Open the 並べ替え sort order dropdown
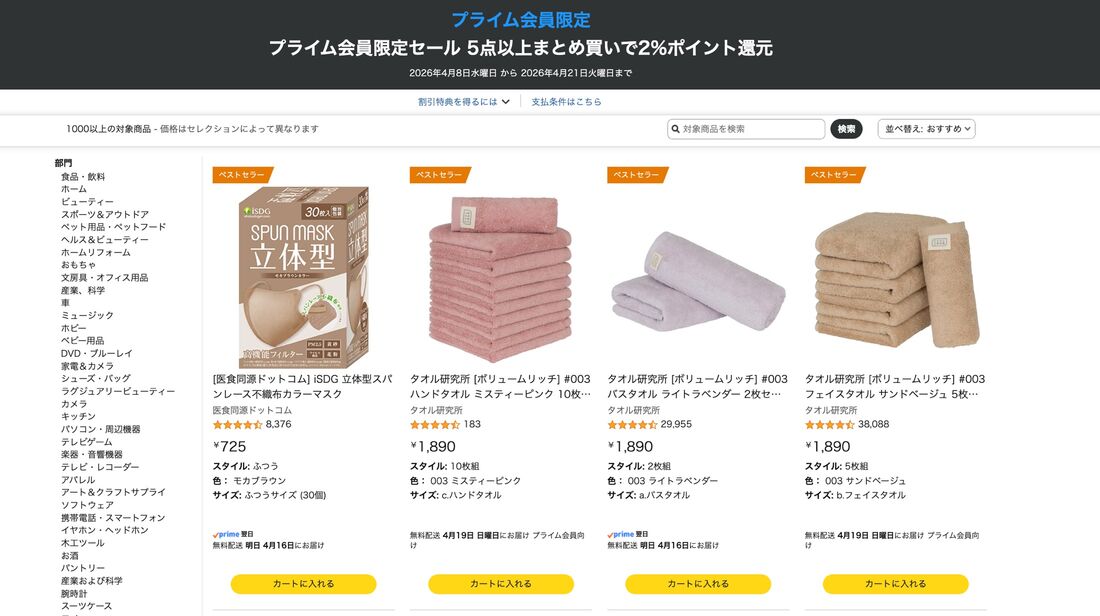1100x616 pixels. (x=925, y=128)
